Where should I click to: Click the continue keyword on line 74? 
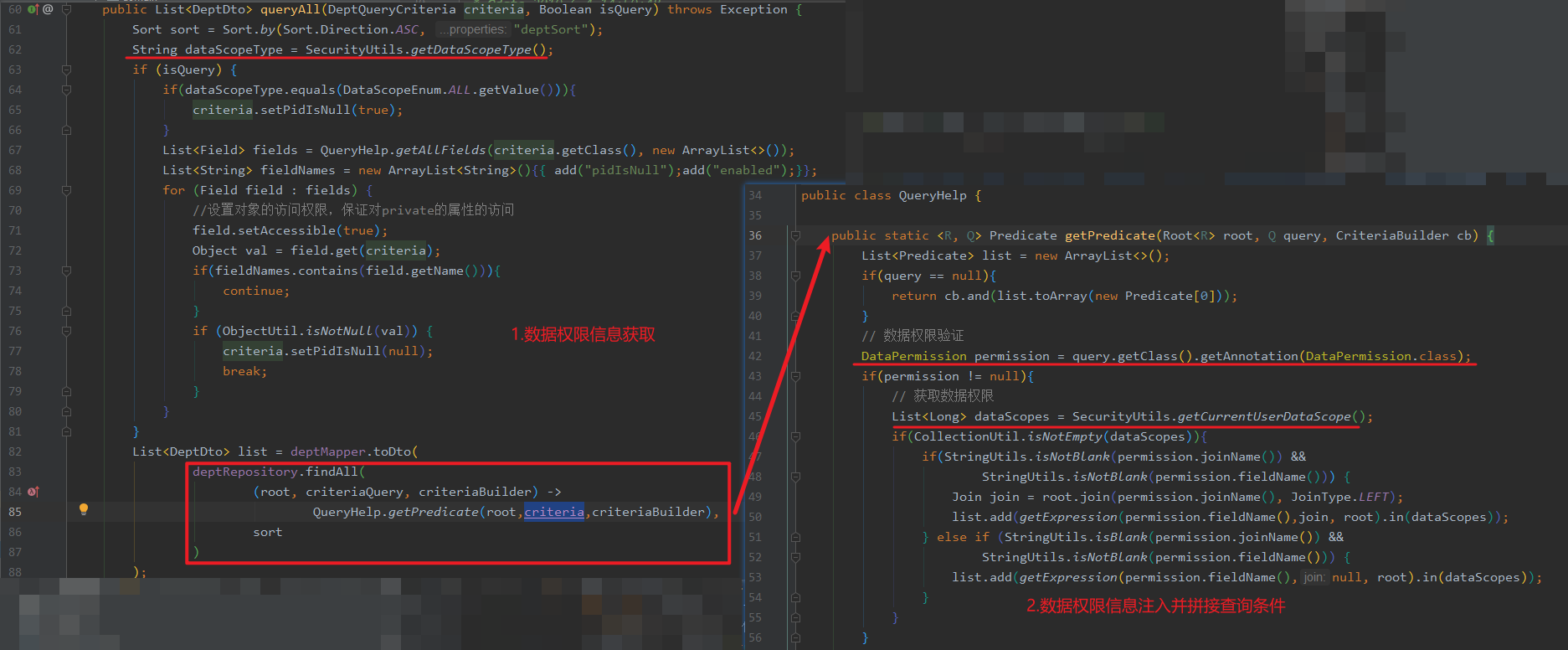click(x=253, y=291)
